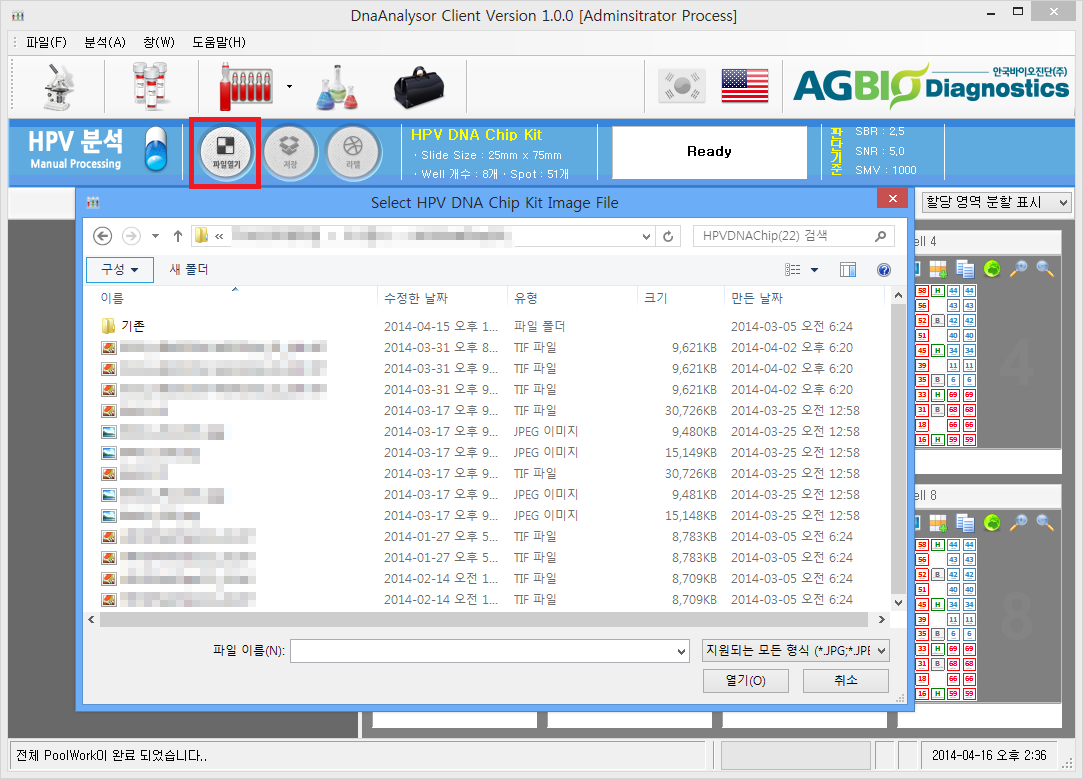The image size is (1083, 779).
Task: Open the 파일(F) menu
Action: 46,42
